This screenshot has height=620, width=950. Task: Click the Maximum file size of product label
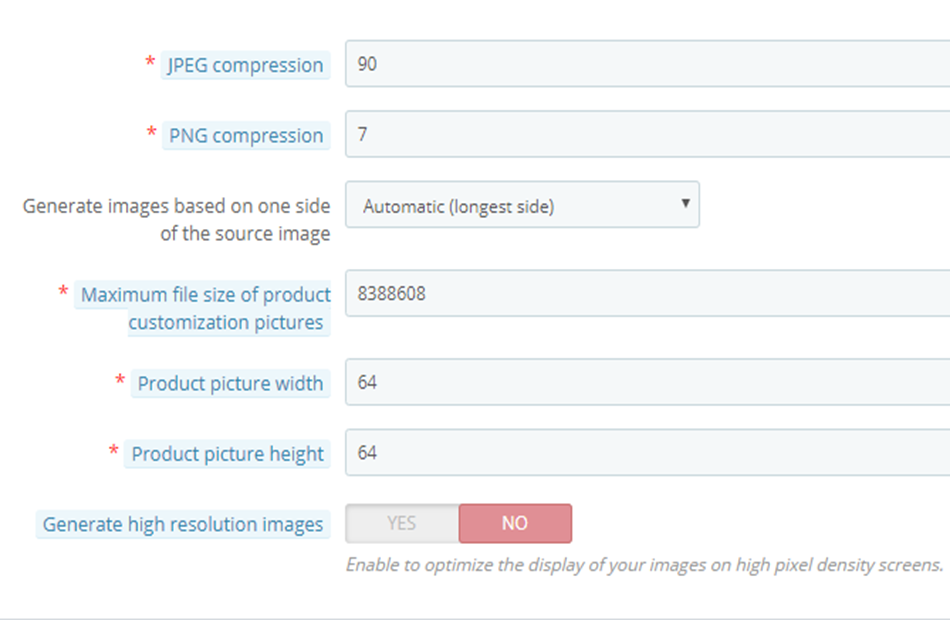pos(205,295)
